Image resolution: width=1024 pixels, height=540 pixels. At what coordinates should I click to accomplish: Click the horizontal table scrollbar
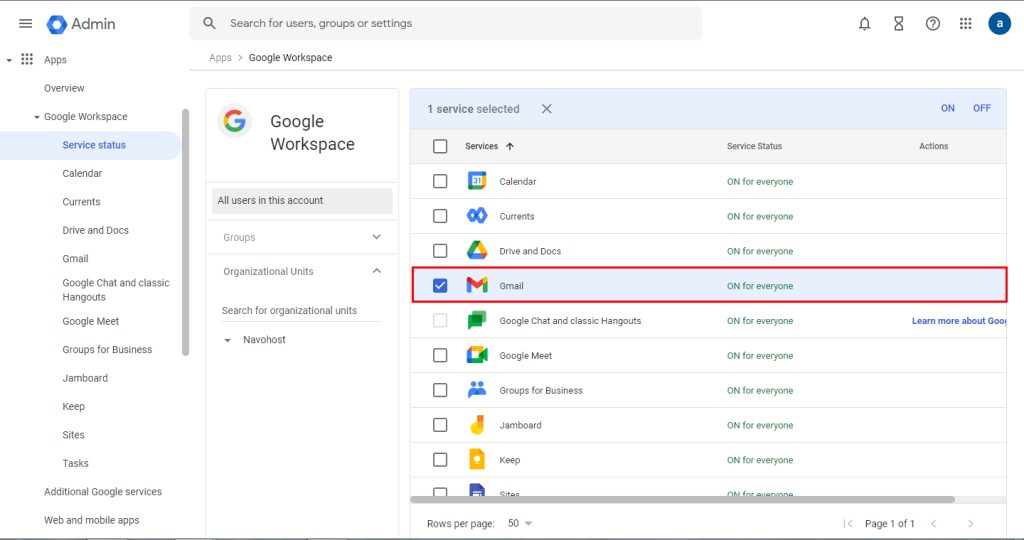pyautogui.click(x=682, y=500)
